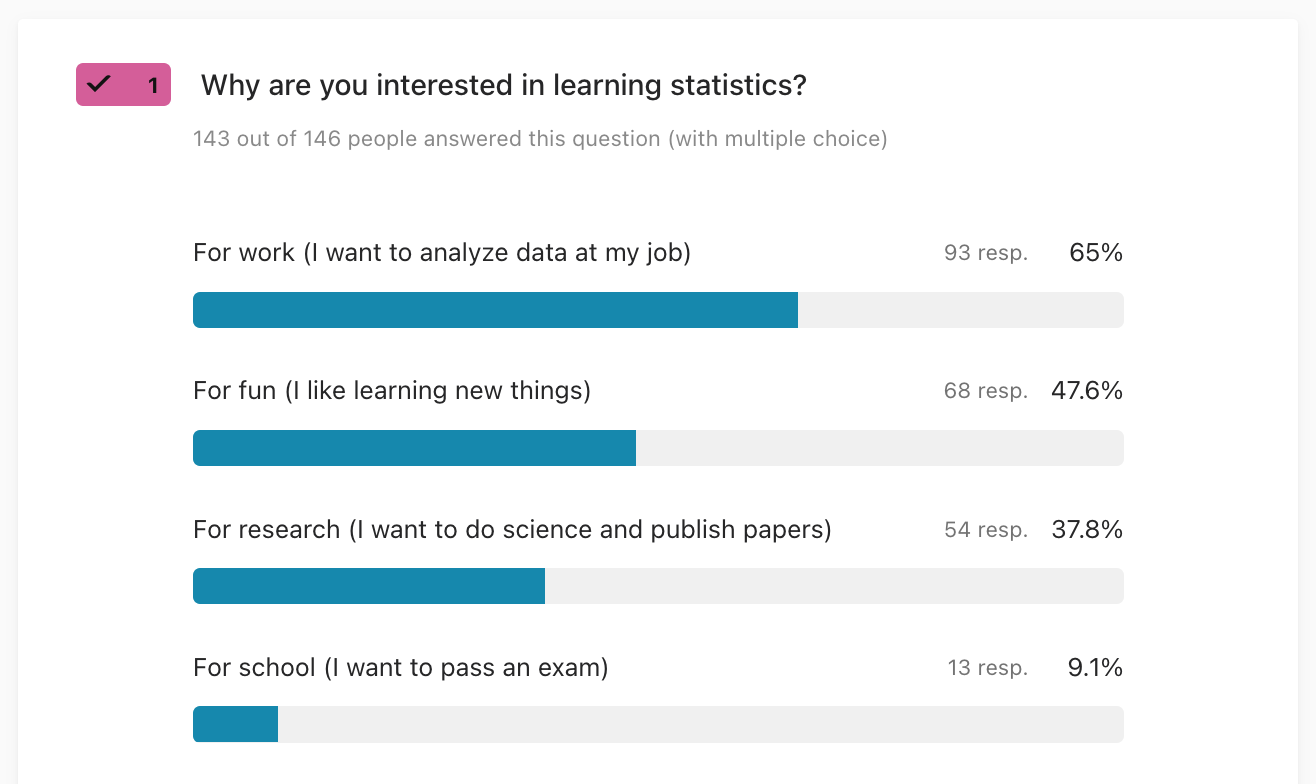Image resolution: width=1316 pixels, height=784 pixels.
Task: Click the 54 resp. count
Action: [986, 530]
